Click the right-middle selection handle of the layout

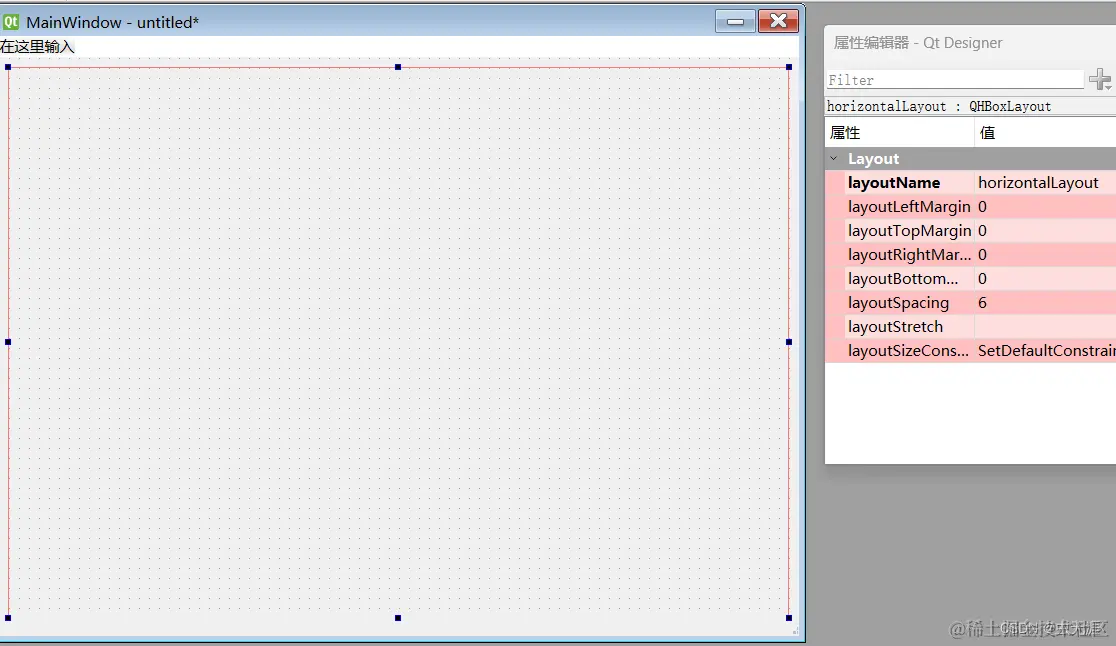pos(789,342)
